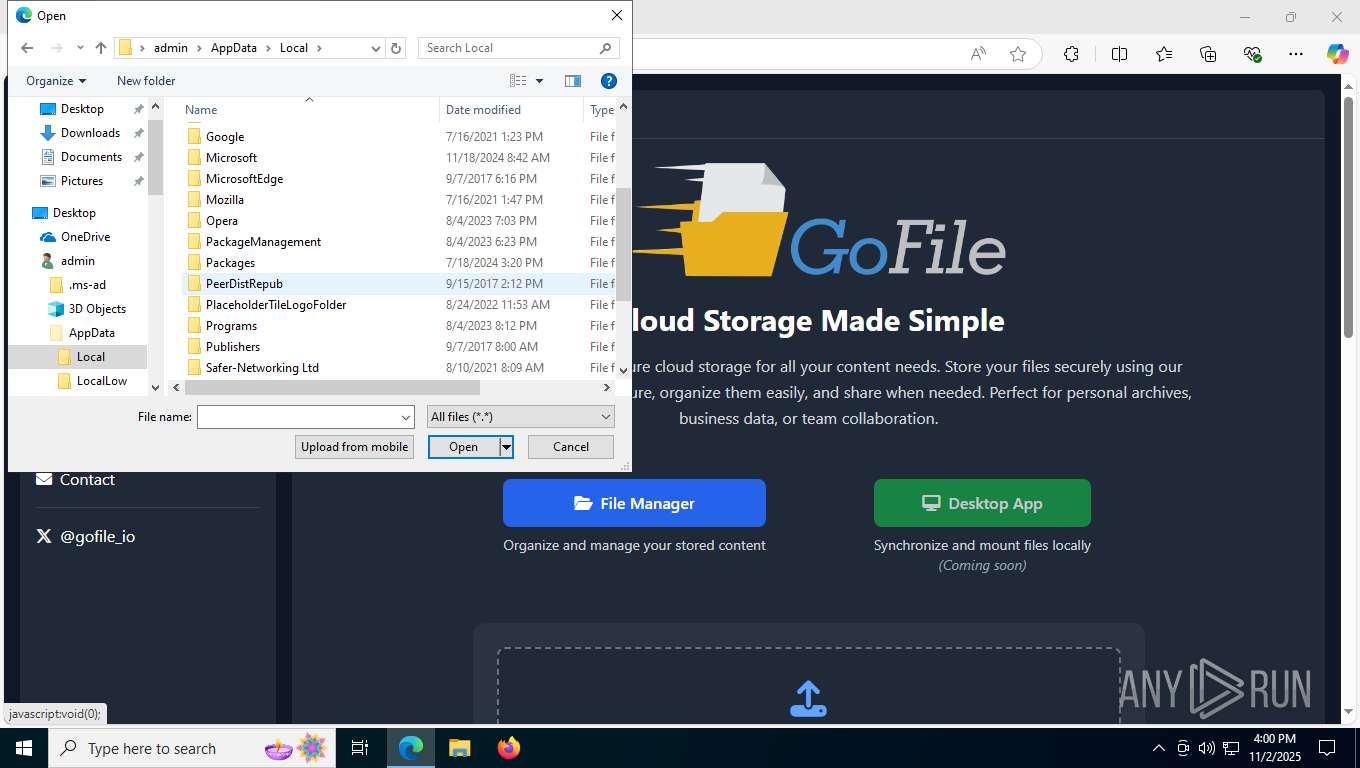Select LocalLow in navigation tree
Image resolution: width=1360 pixels, height=768 pixels.
[x=102, y=381]
